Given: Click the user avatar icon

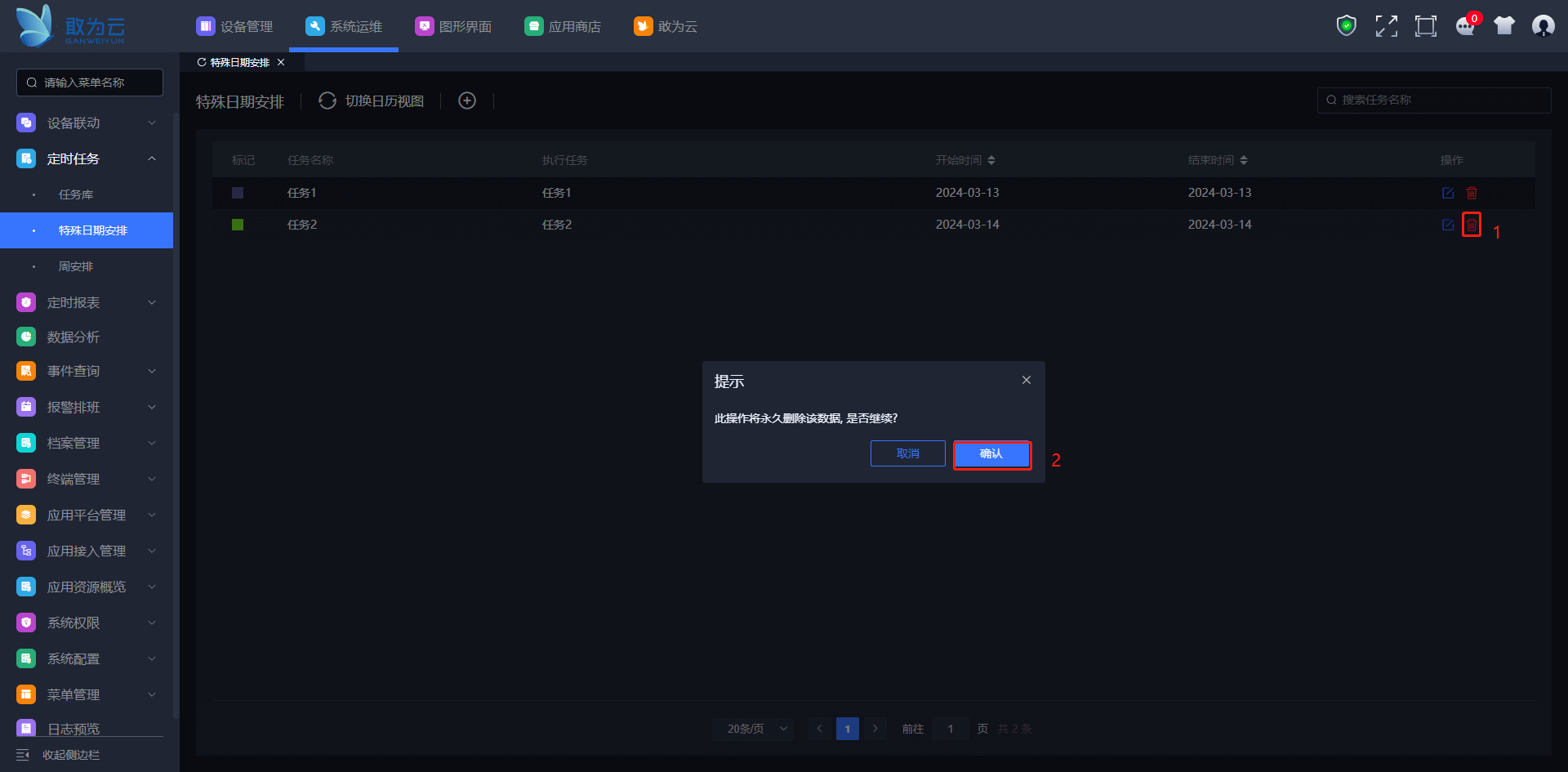Looking at the screenshot, I should pyautogui.click(x=1543, y=26).
